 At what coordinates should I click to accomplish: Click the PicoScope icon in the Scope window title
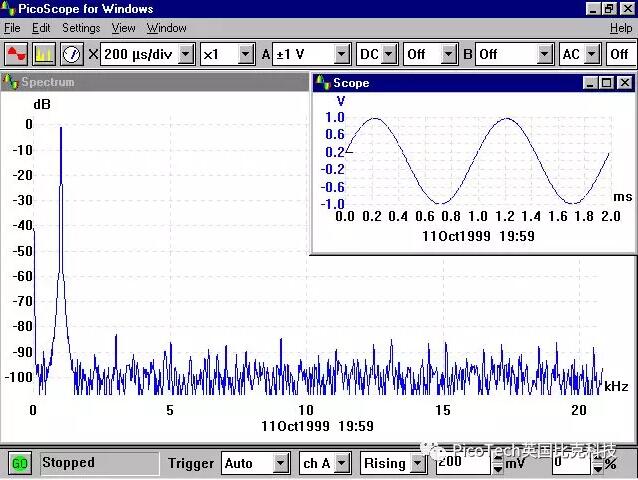click(322, 83)
